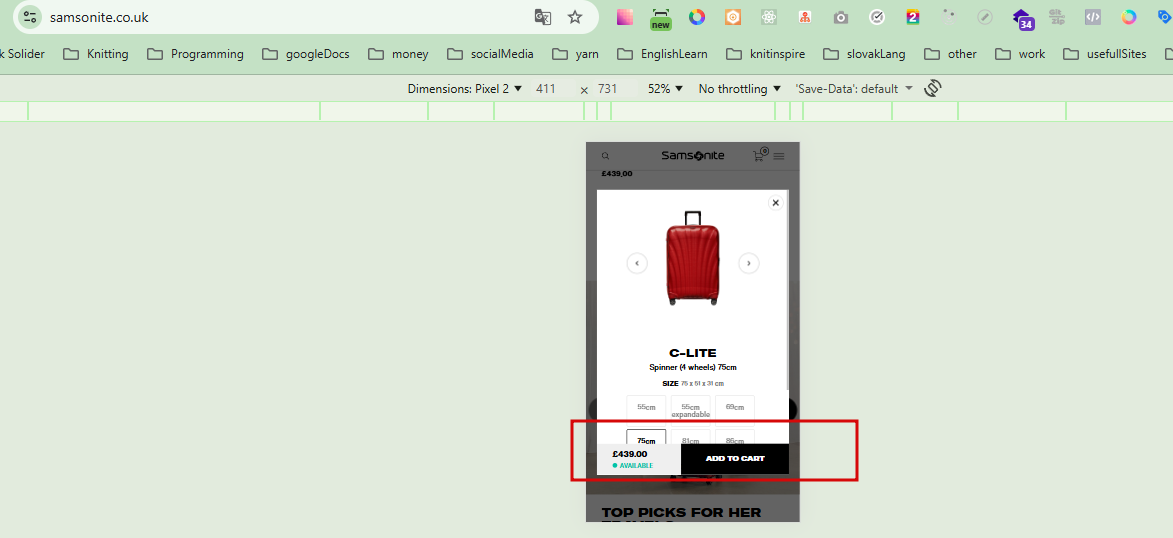Open the gray camera screenshot extension
This screenshot has height=538, width=1173.
pos(841,17)
